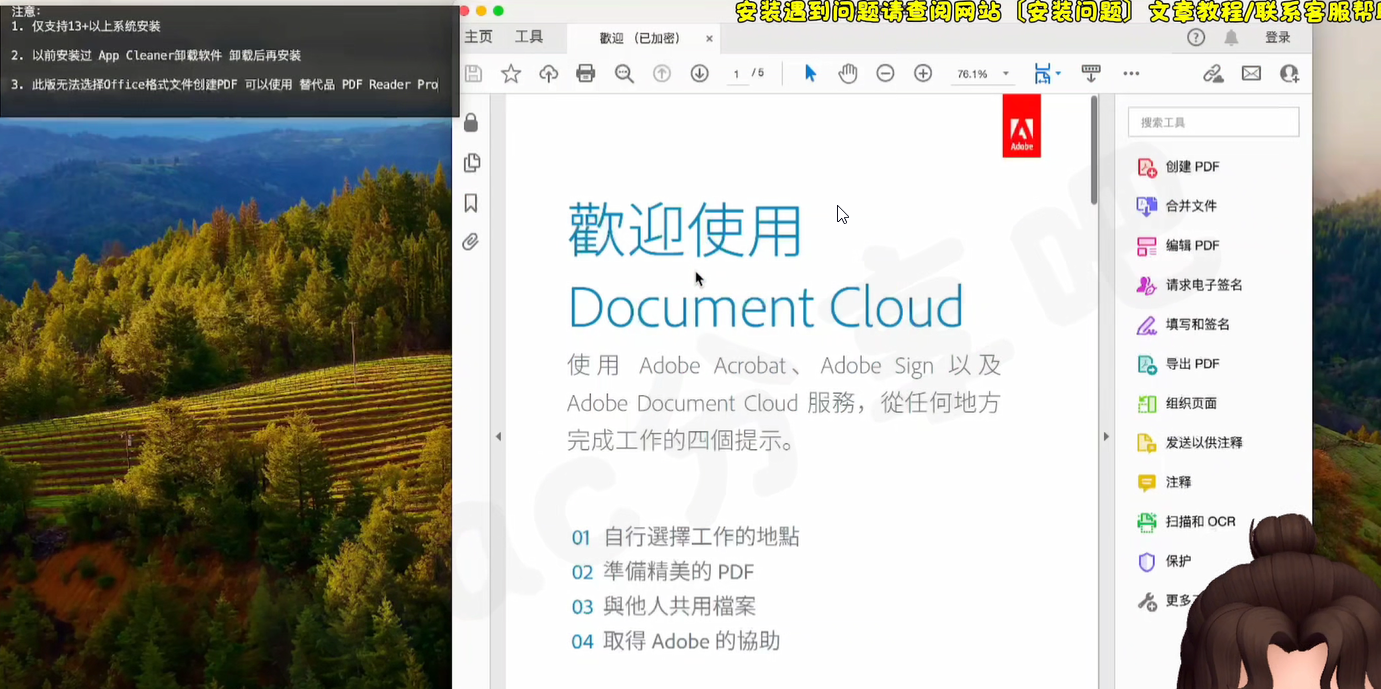Click 03 與他人共用檔案 link
The height and width of the screenshot is (689, 1381).
coord(663,606)
